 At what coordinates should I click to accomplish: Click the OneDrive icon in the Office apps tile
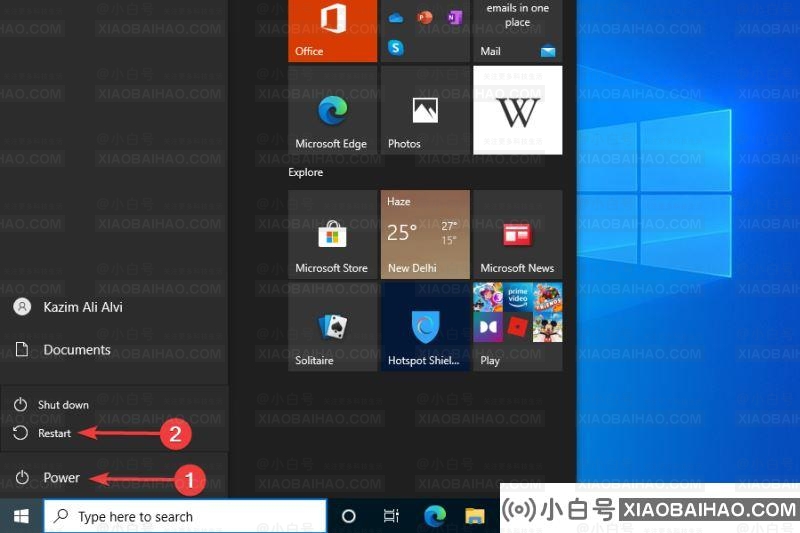tap(395, 18)
